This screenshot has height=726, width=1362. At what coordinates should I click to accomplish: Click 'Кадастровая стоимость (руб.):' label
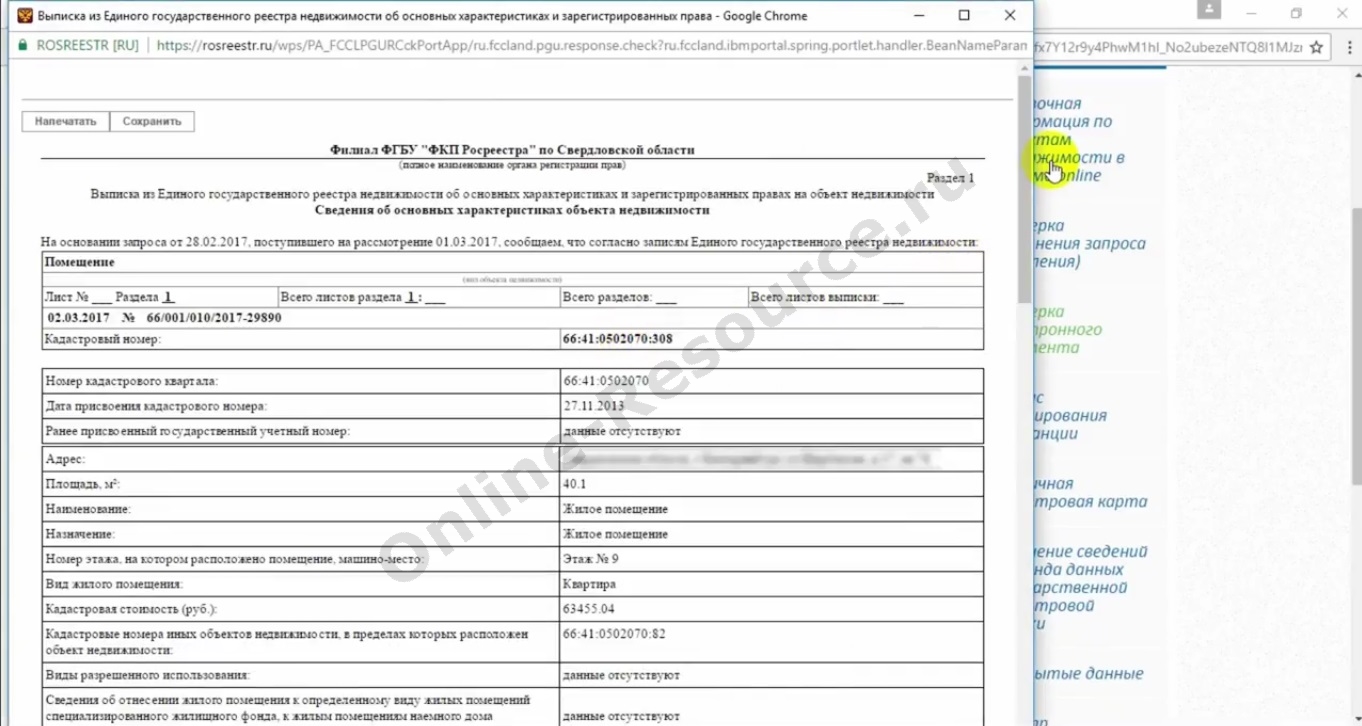[x=131, y=609]
